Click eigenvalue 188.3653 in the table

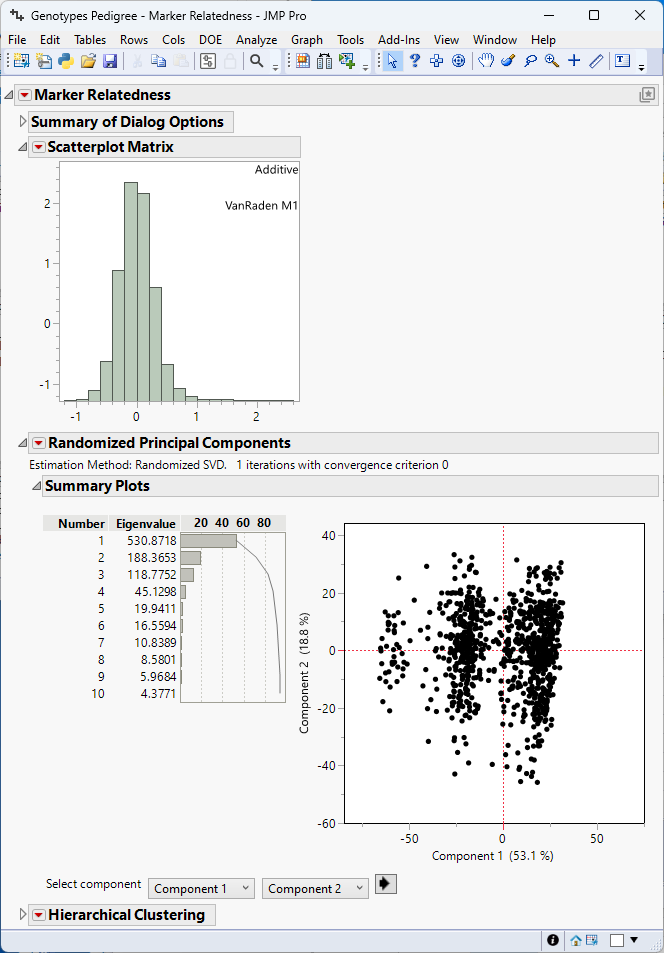[x=151, y=558]
